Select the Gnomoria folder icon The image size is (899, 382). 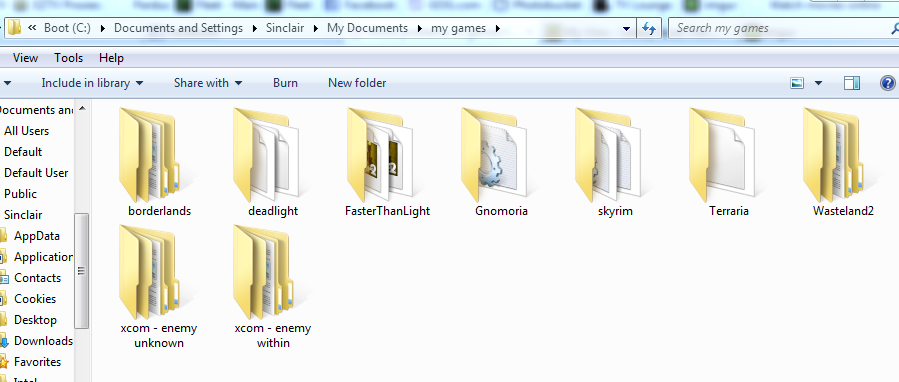coord(494,155)
